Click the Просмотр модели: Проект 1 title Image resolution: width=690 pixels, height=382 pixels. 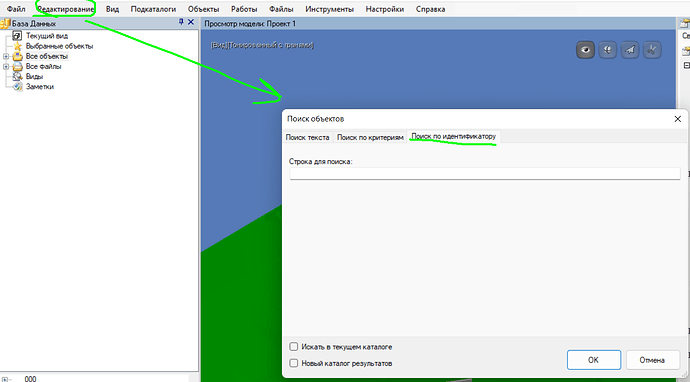[250, 24]
